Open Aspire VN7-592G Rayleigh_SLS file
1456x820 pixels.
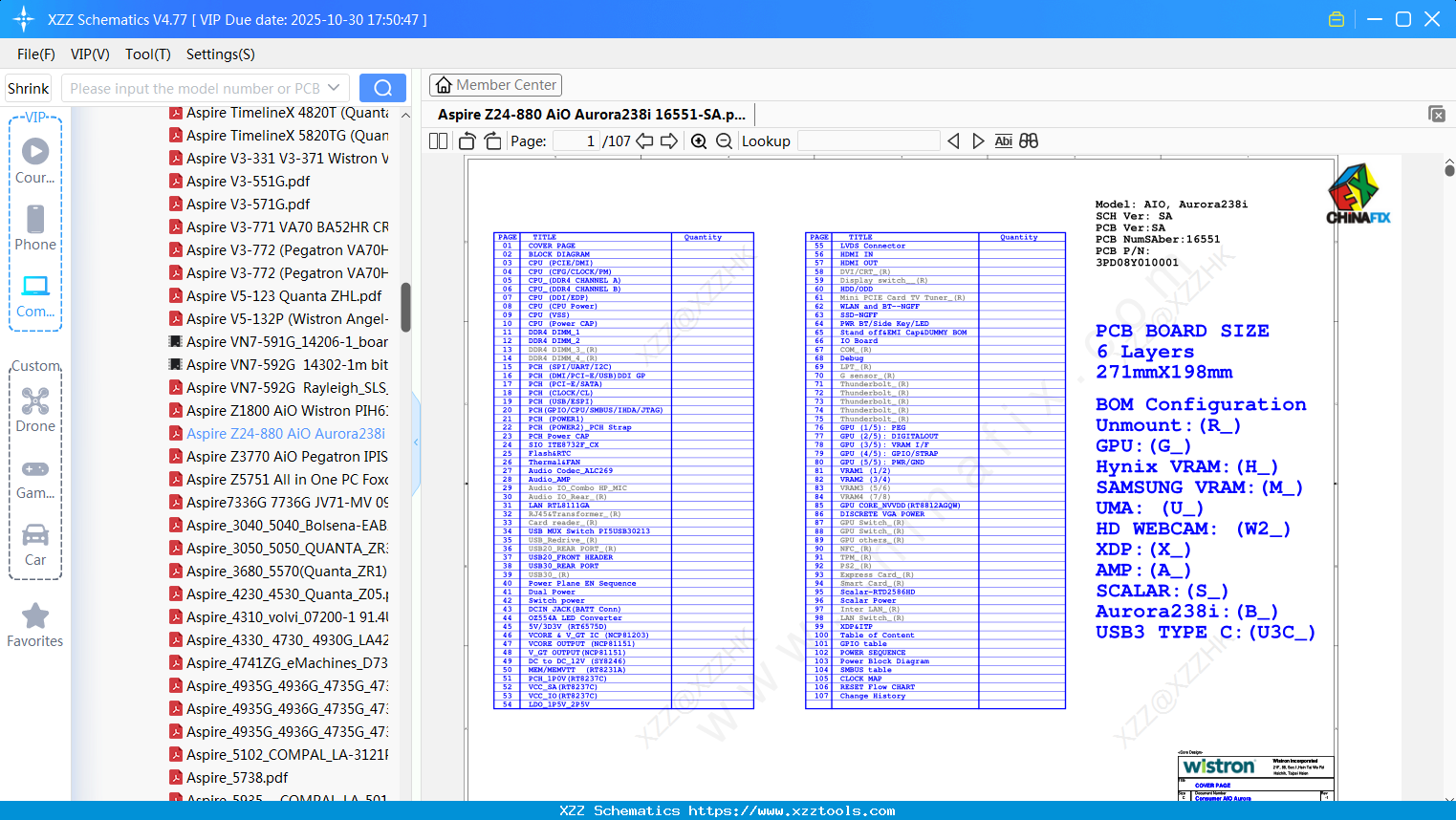click(x=287, y=388)
